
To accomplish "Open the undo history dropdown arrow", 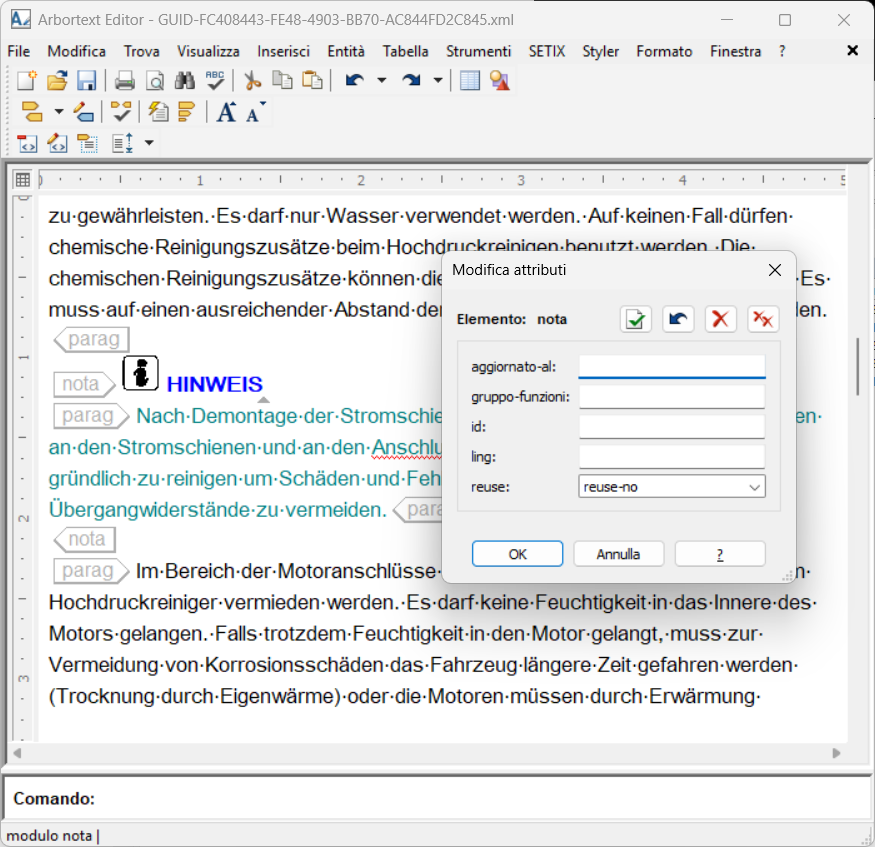I will coord(382,80).
